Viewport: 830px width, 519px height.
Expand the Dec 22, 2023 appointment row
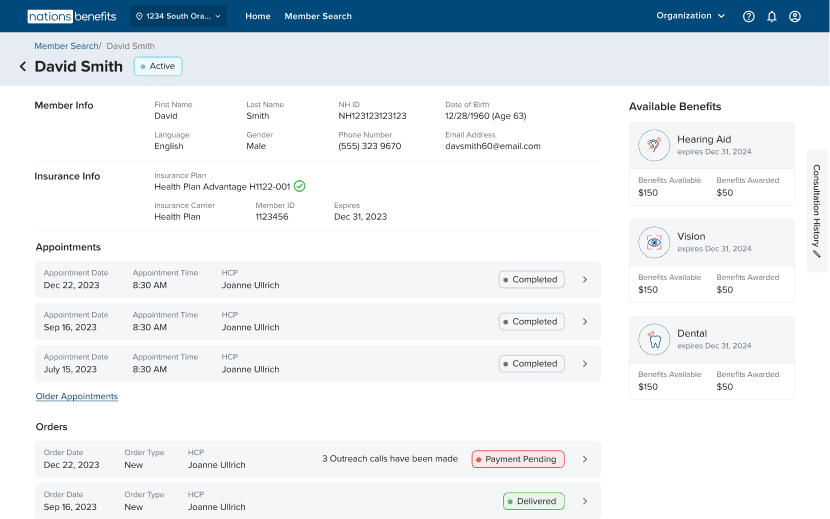[585, 280]
